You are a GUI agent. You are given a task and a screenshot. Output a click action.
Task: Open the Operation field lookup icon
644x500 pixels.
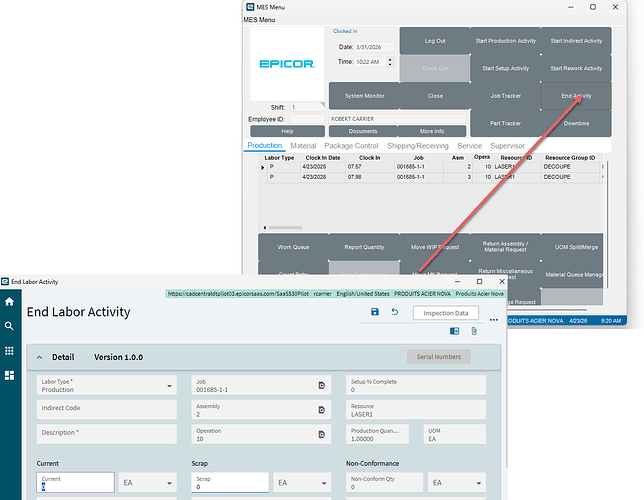[322, 435]
